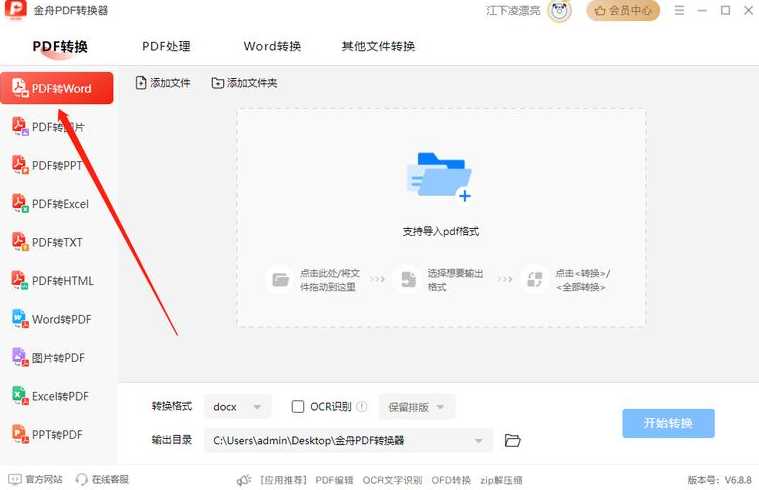Visit the 官方网站 link
Screen dimensions: 759x490
click(x=35, y=479)
